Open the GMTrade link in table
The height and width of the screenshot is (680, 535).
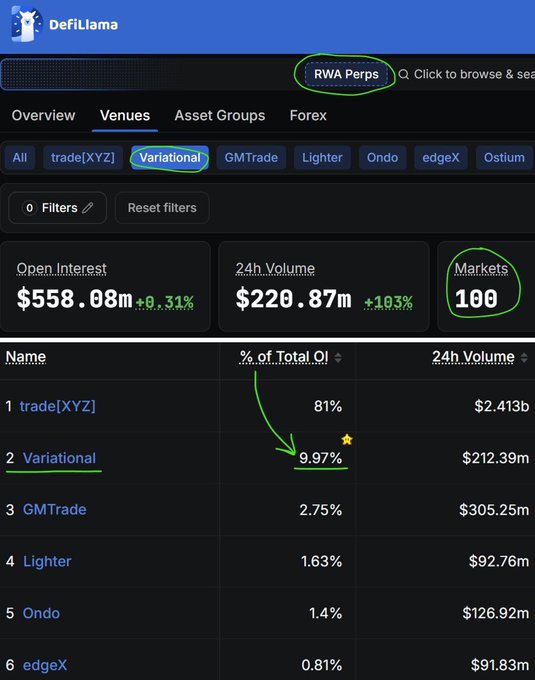[x=54, y=510]
